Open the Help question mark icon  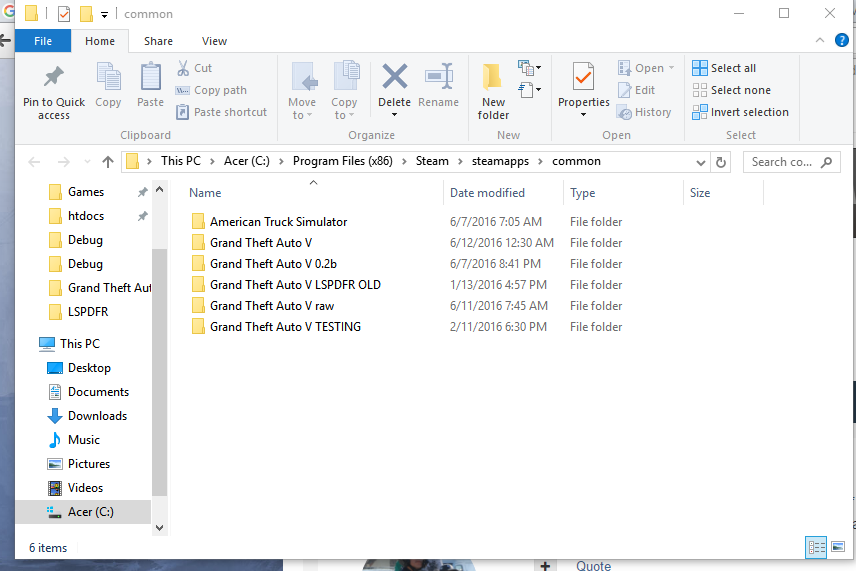[842, 40]
